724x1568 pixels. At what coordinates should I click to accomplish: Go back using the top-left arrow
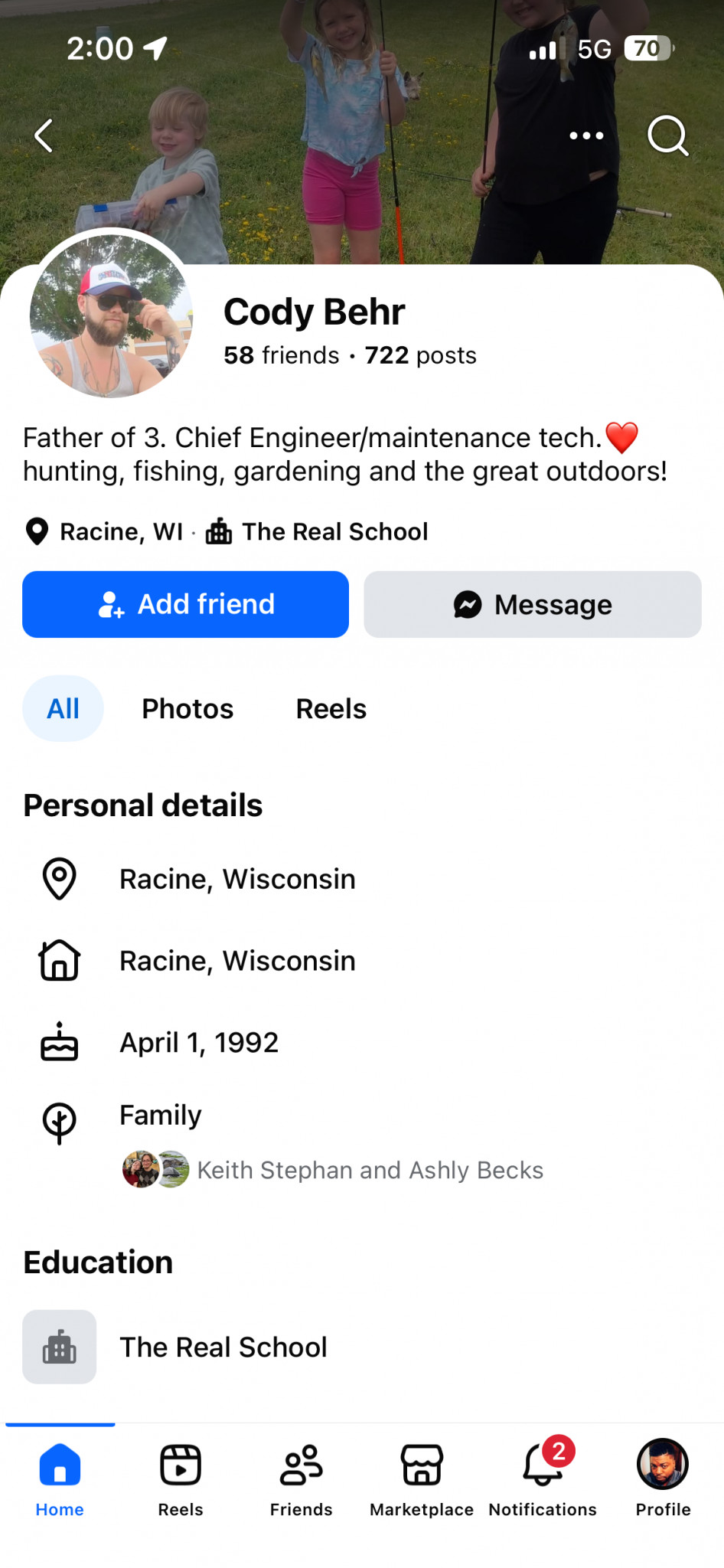point(44,136)
